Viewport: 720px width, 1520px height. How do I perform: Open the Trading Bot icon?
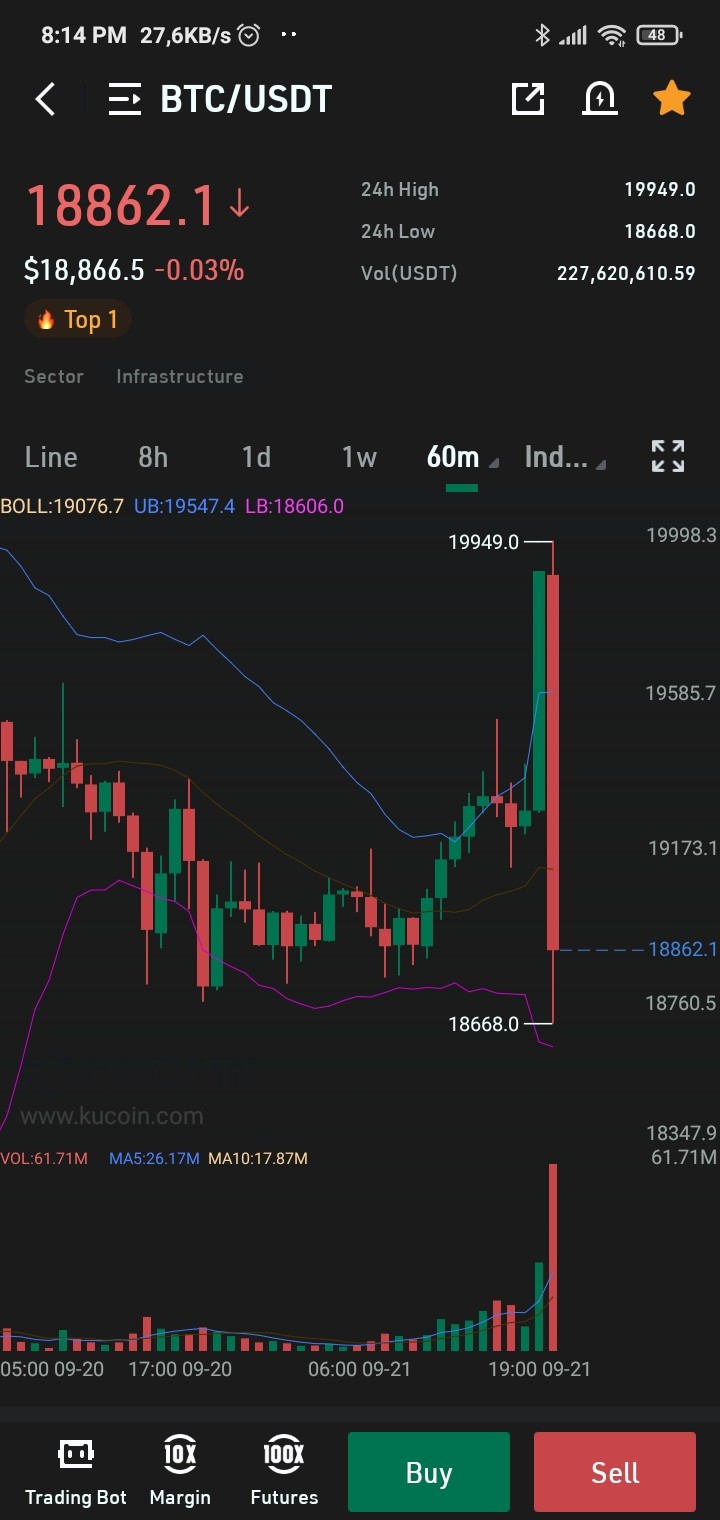point(76,1471)
